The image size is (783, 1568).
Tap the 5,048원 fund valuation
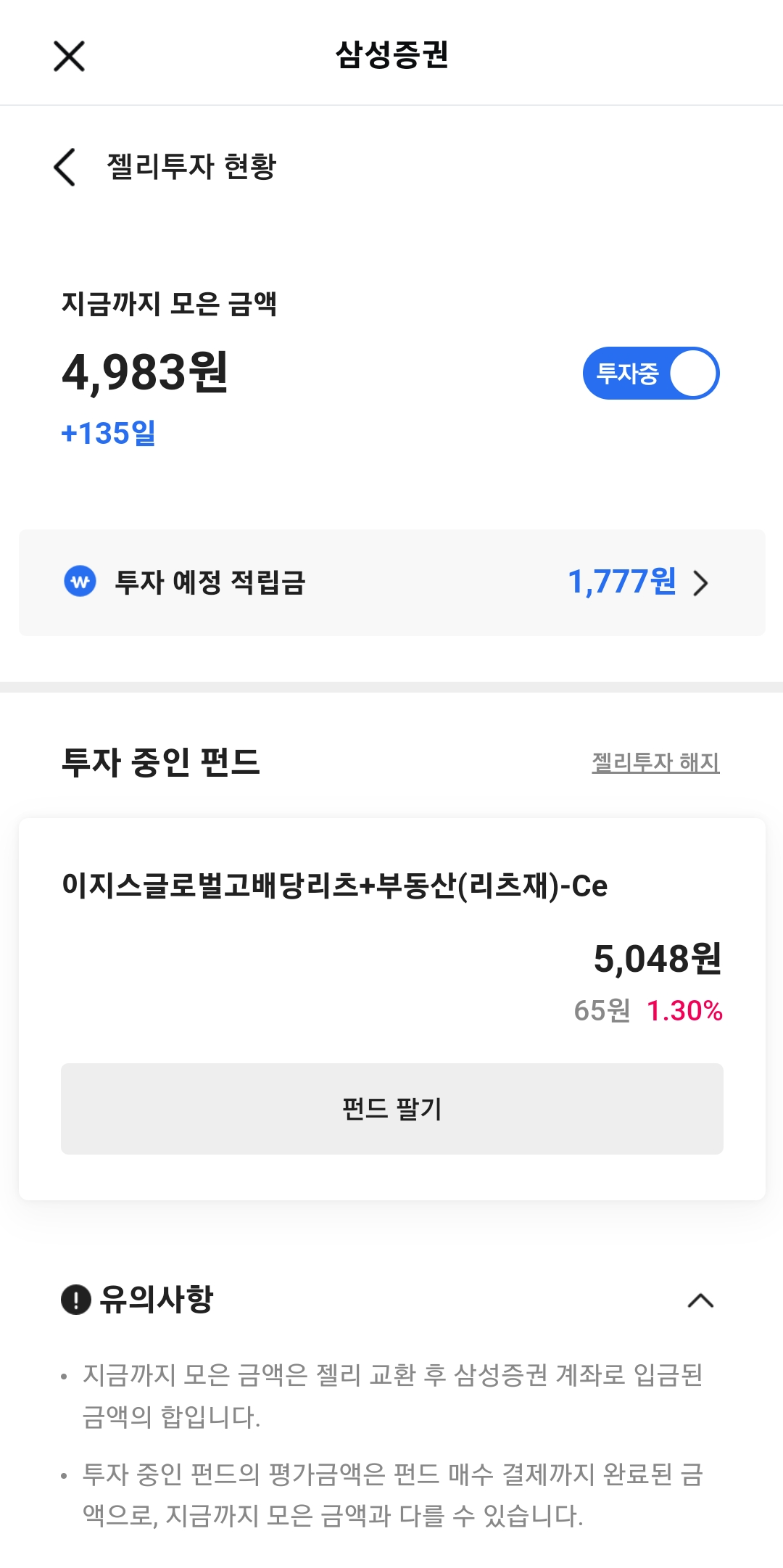point(658,958)
